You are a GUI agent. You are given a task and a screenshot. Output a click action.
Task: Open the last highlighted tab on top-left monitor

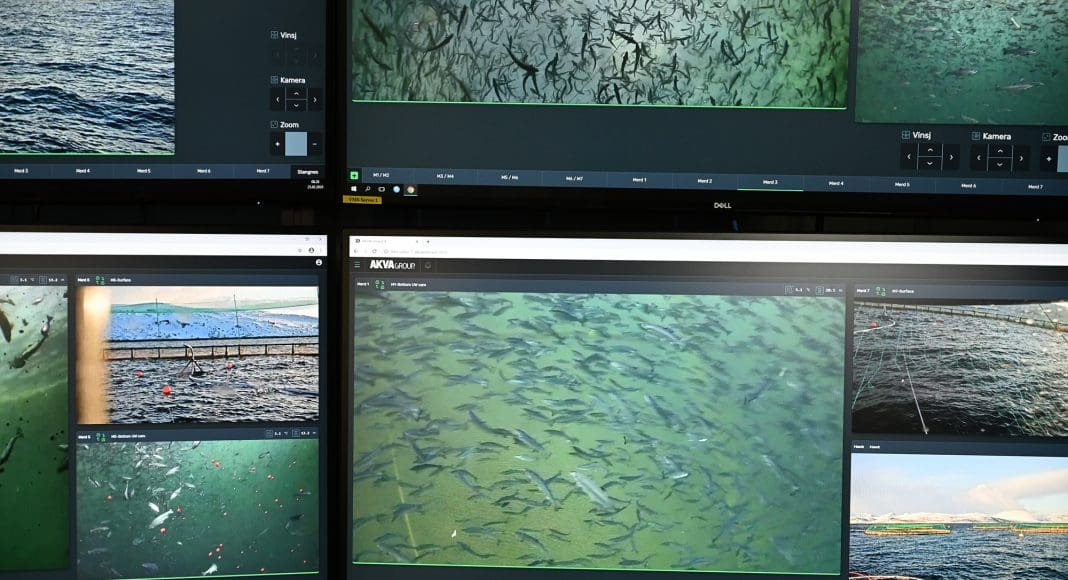308,172
